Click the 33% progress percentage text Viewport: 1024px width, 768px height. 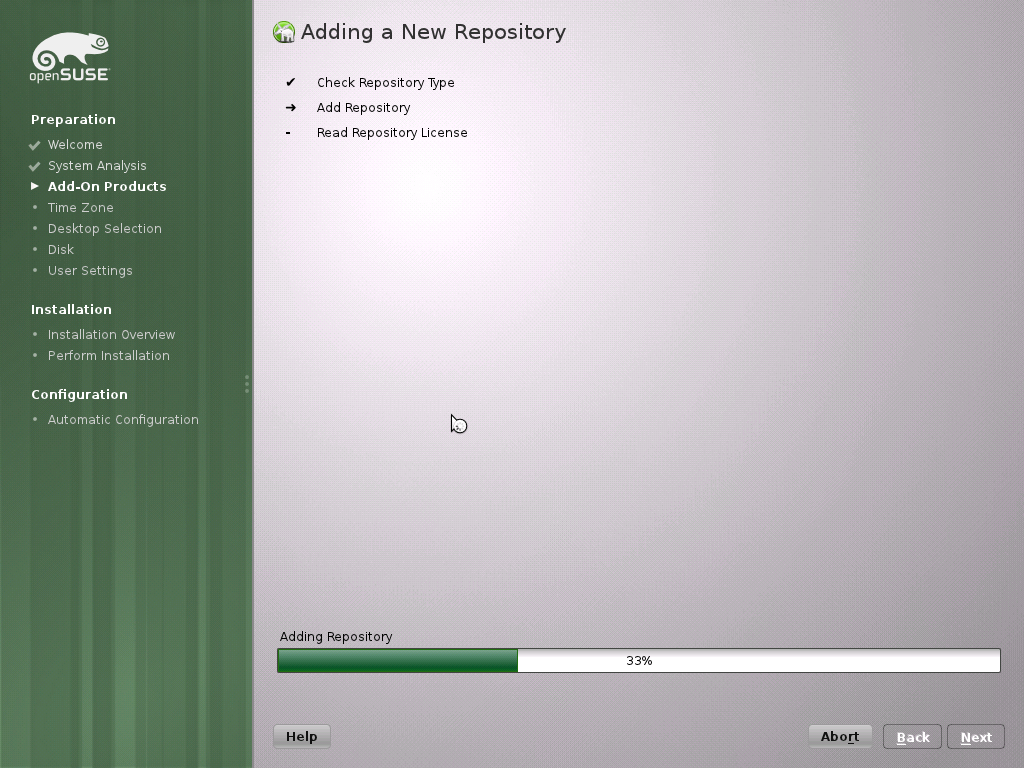[639, 660]
